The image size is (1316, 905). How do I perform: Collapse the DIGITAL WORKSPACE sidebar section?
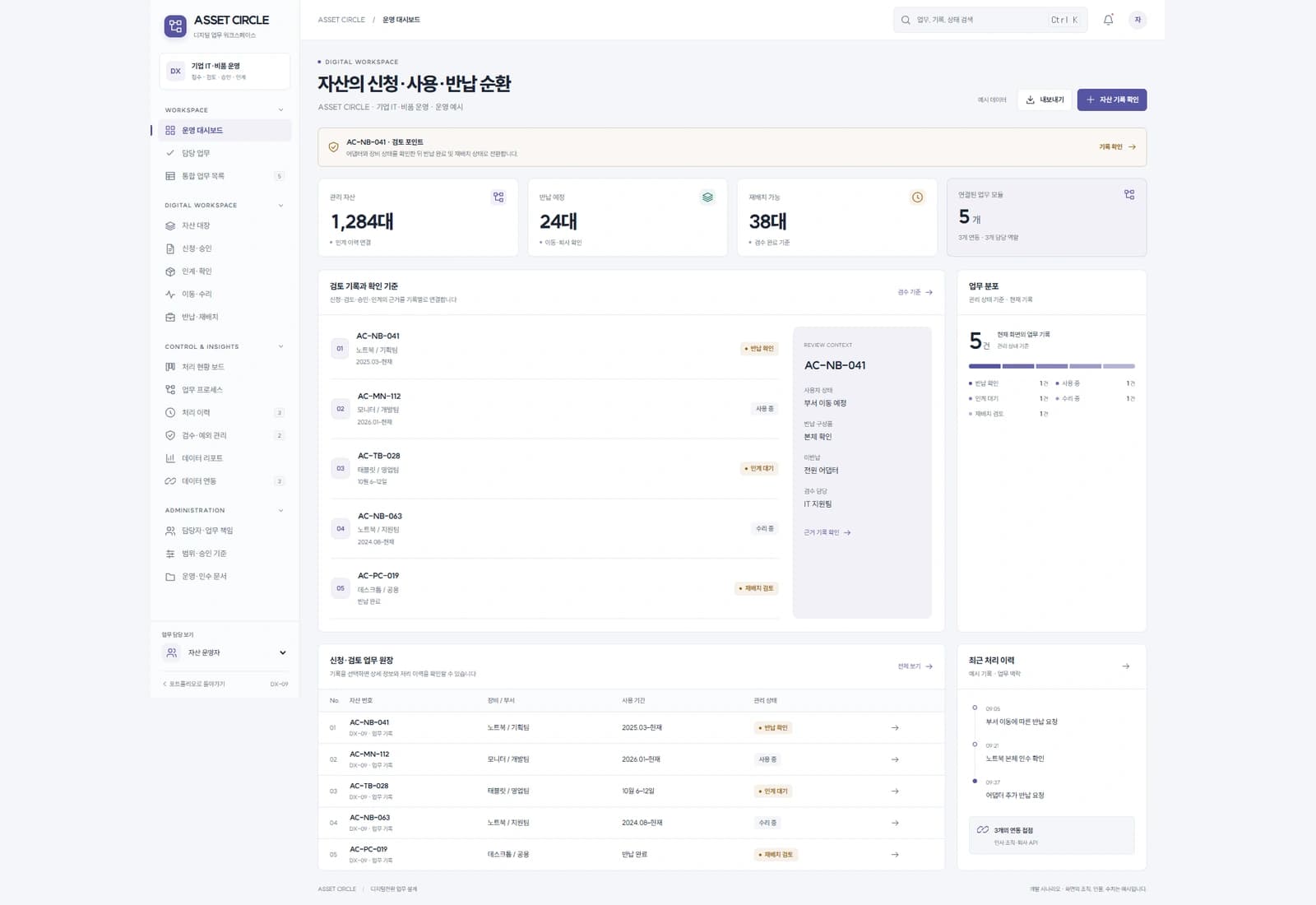pos(280,206)
